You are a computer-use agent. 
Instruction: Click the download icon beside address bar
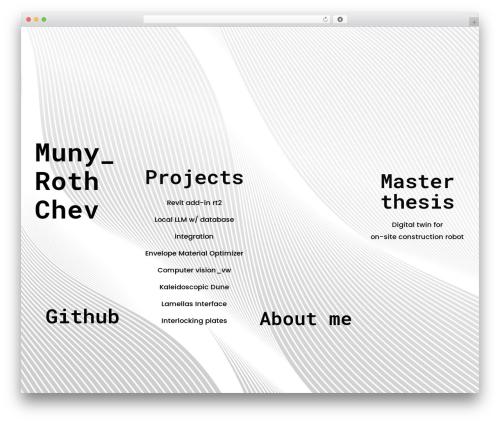340,20
